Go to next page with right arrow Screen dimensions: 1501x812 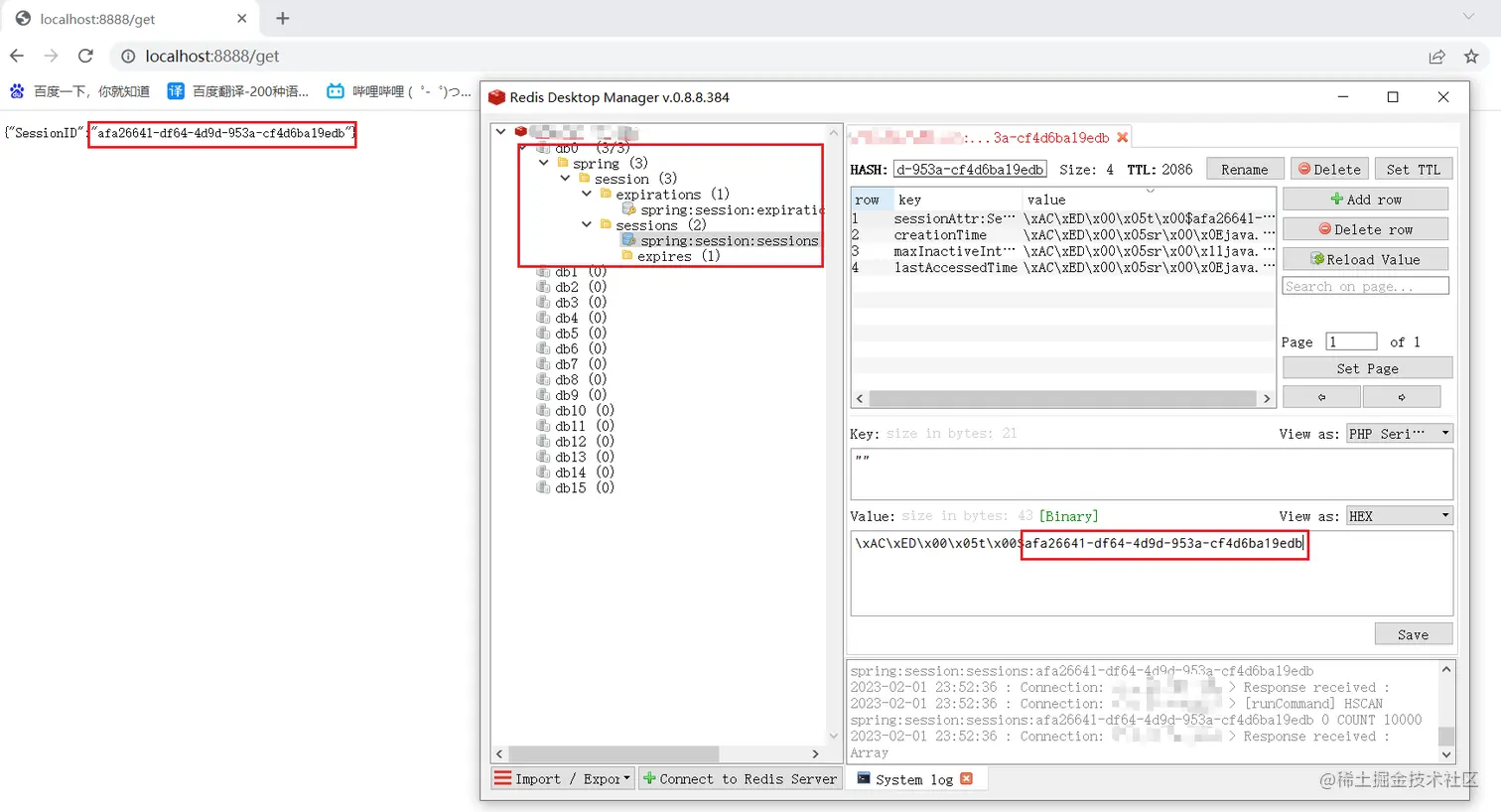1402,397
